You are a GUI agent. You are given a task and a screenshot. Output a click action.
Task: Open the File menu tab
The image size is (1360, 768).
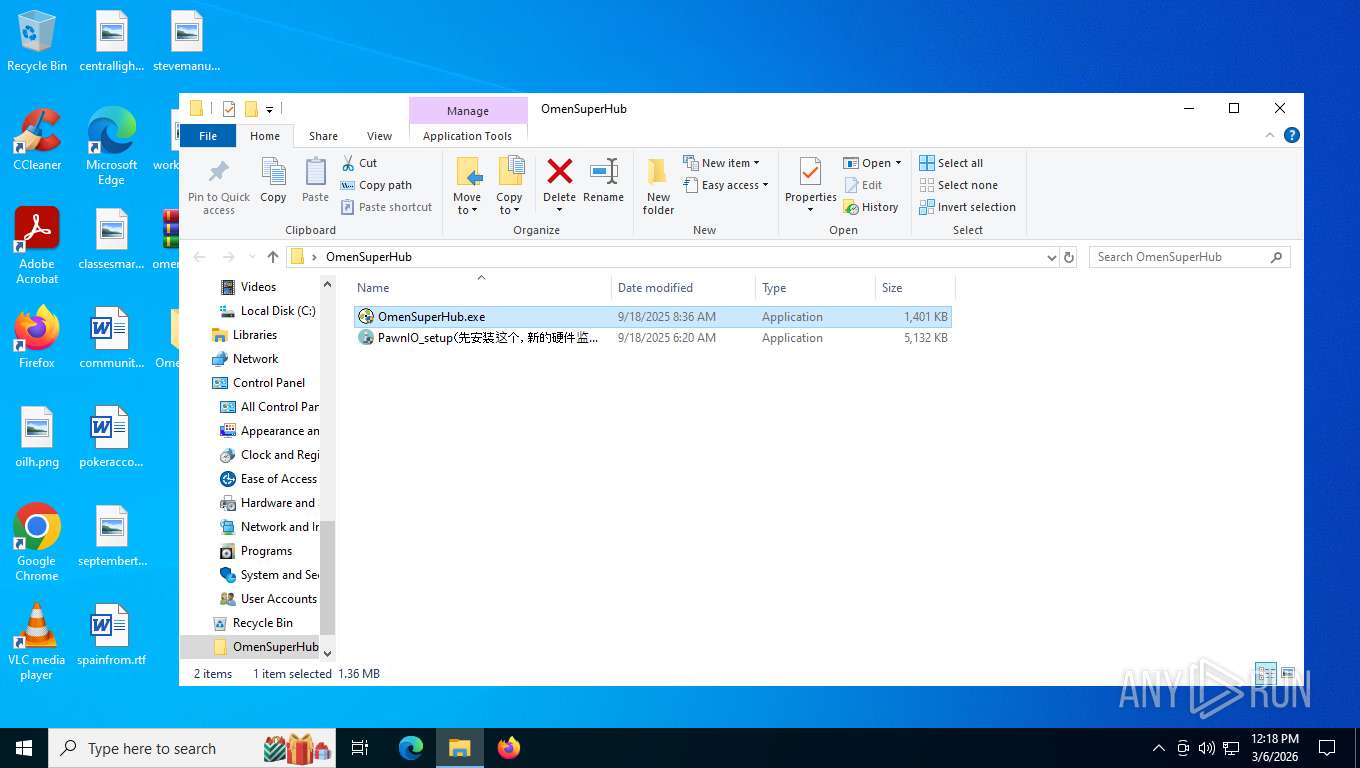coord(208,136)
